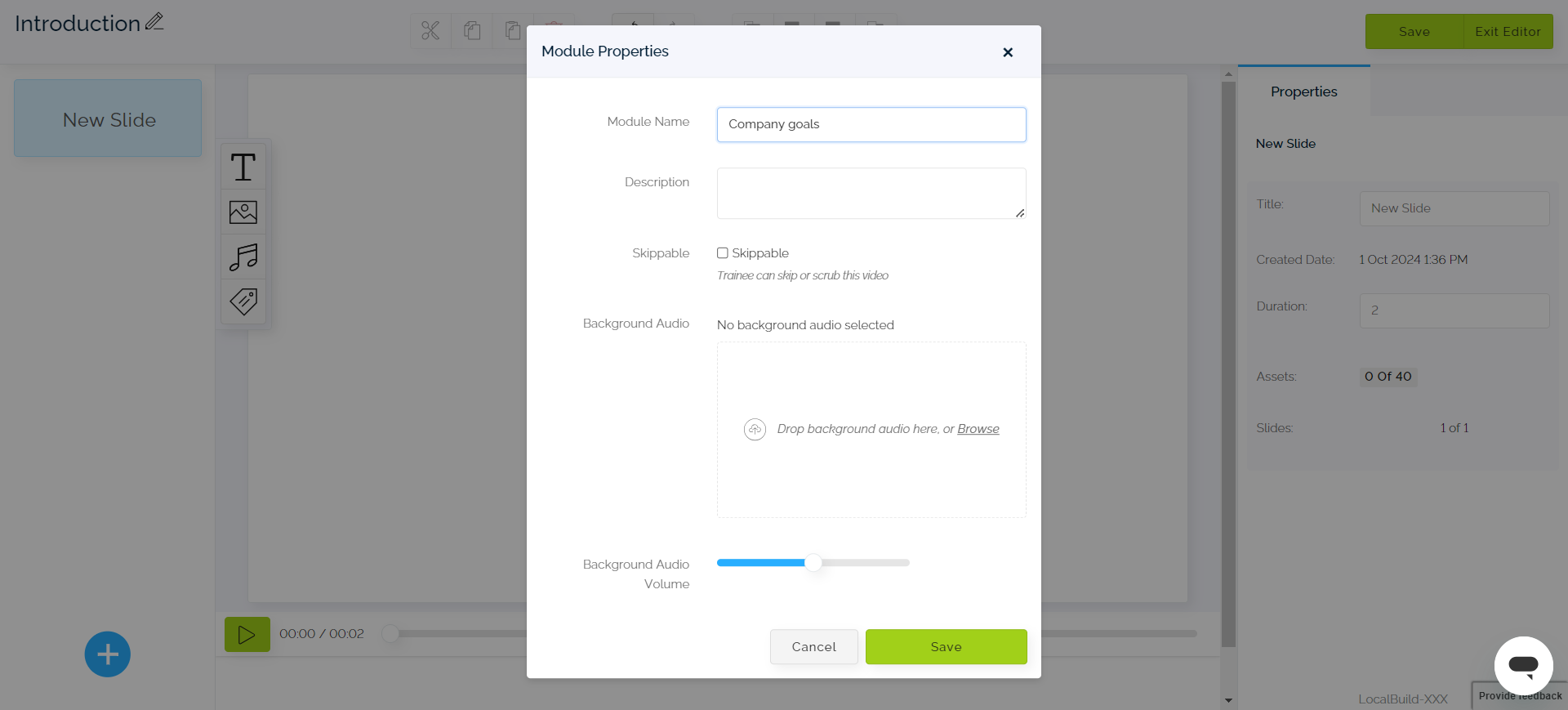Image resolution: width=1568 pixels, height=710 pixels.
Task: Click Exit Editor
Action: pos(1507,31)
